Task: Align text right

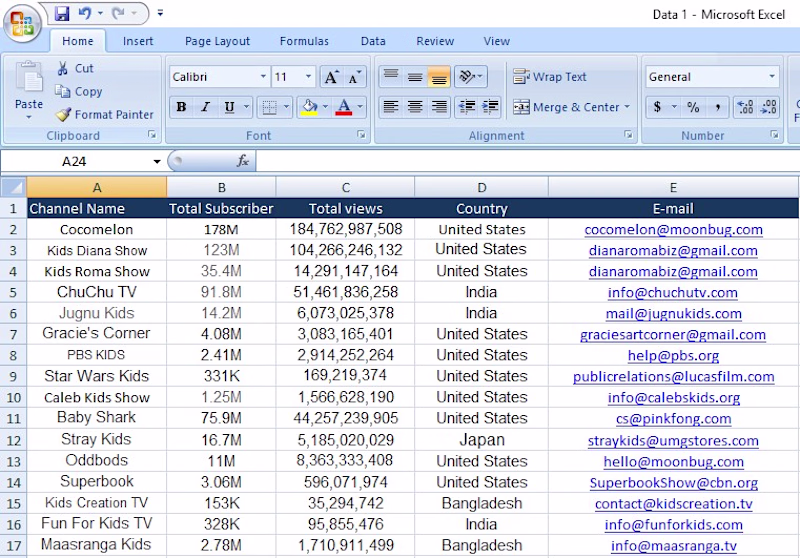Action: [x=439, y=107]
